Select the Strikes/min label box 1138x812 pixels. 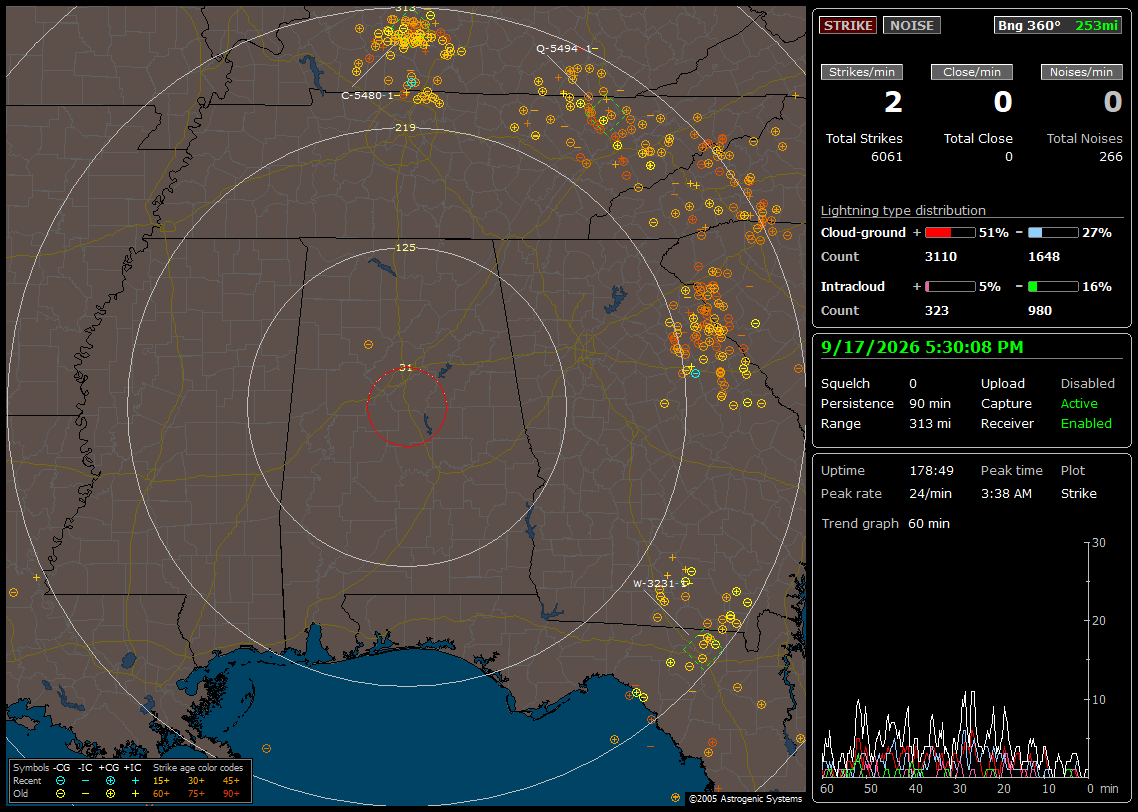pos(861,72)
